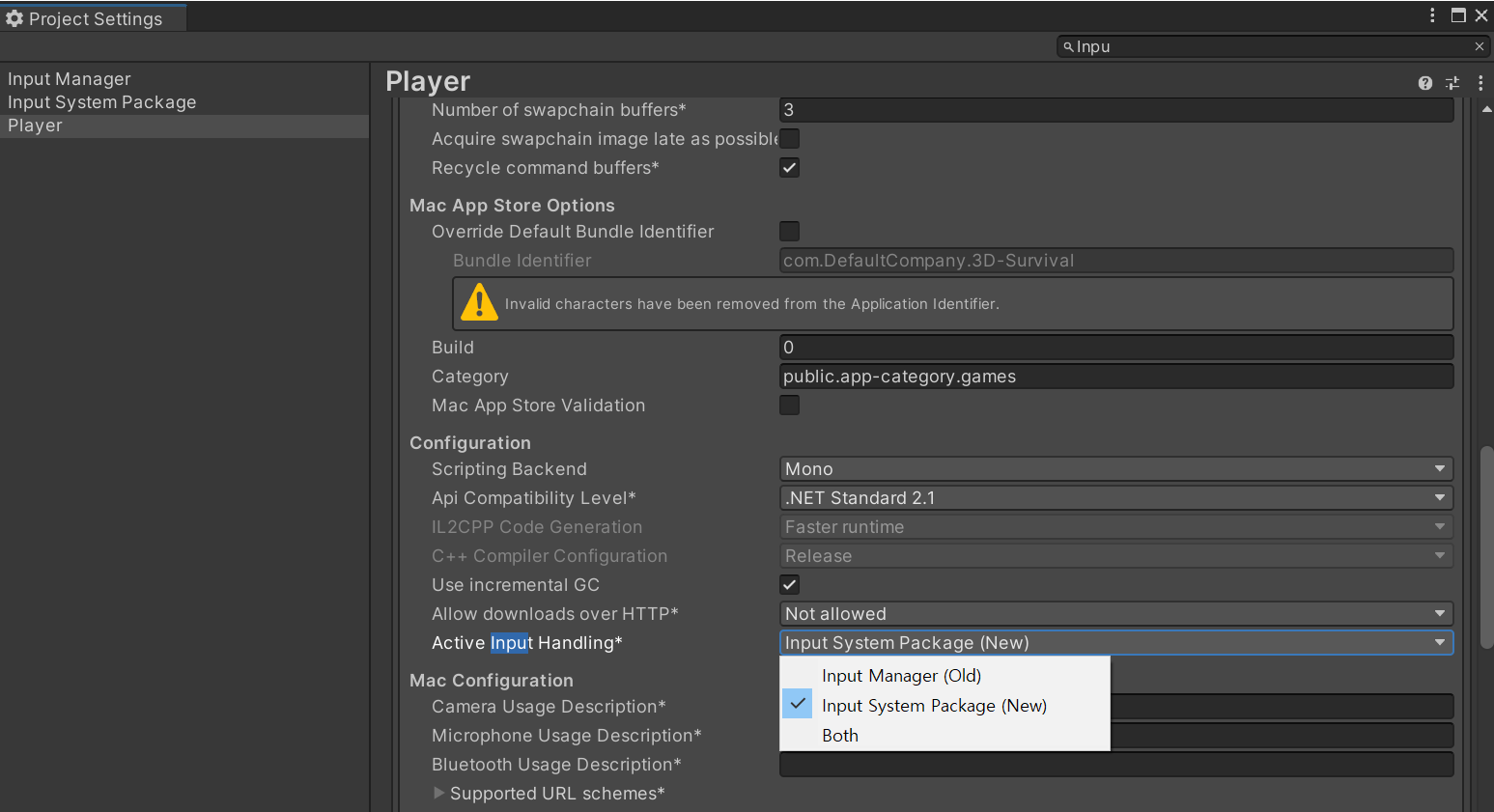Viewport: 1494px width, 812px height.
Task: Click the Microphone Usage Description label
Action: 567,736
